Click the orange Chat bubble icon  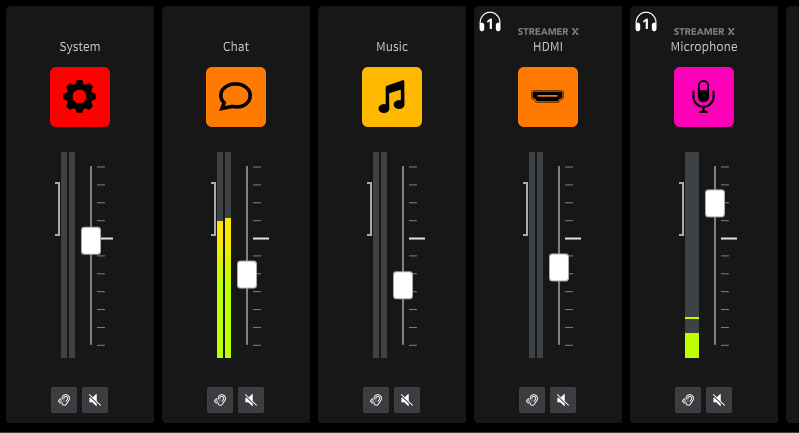(x=236, y=97)
